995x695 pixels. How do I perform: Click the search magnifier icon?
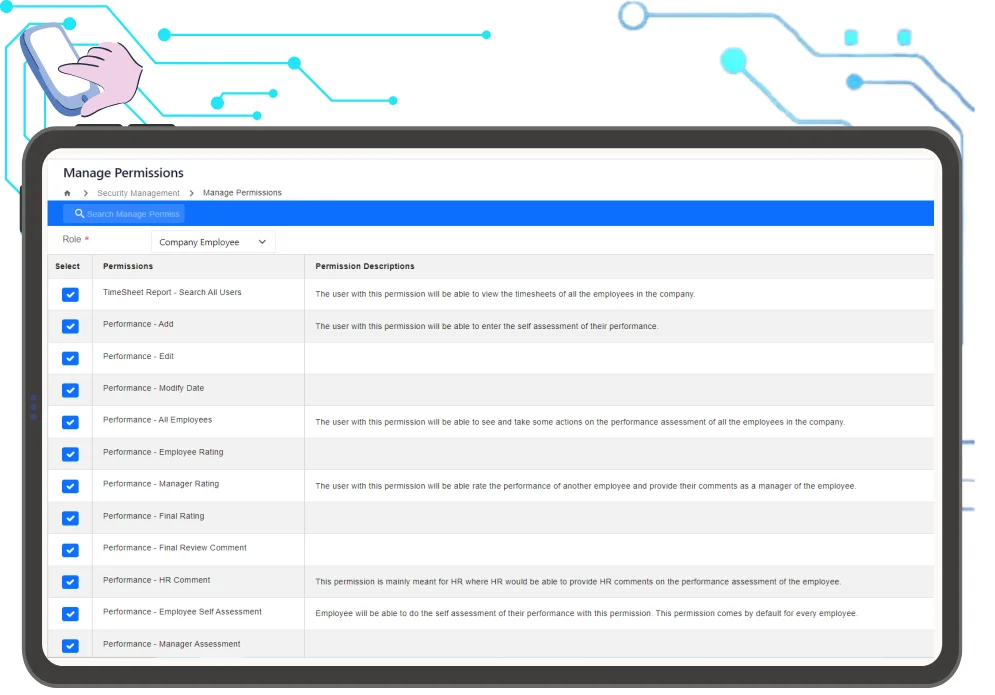point(79,214)
